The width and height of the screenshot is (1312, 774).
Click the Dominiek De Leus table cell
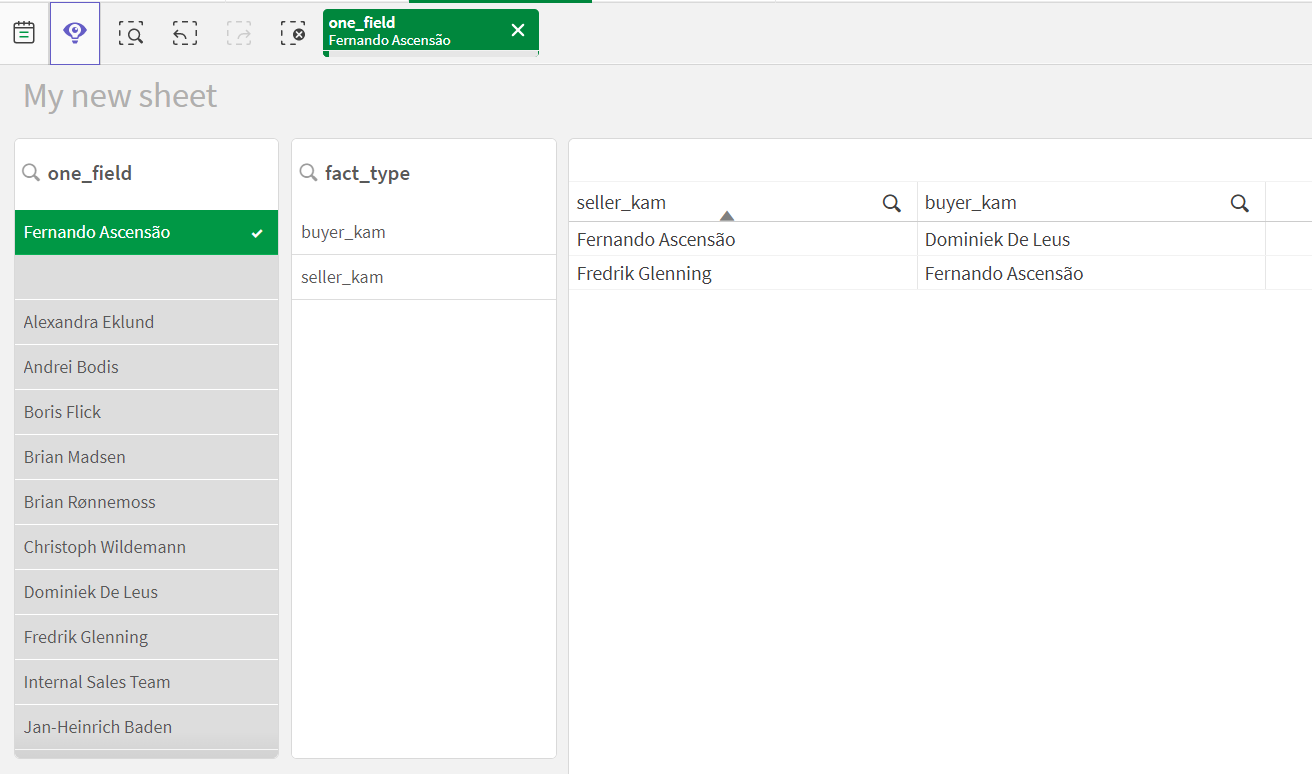click(x=997, y=240)
